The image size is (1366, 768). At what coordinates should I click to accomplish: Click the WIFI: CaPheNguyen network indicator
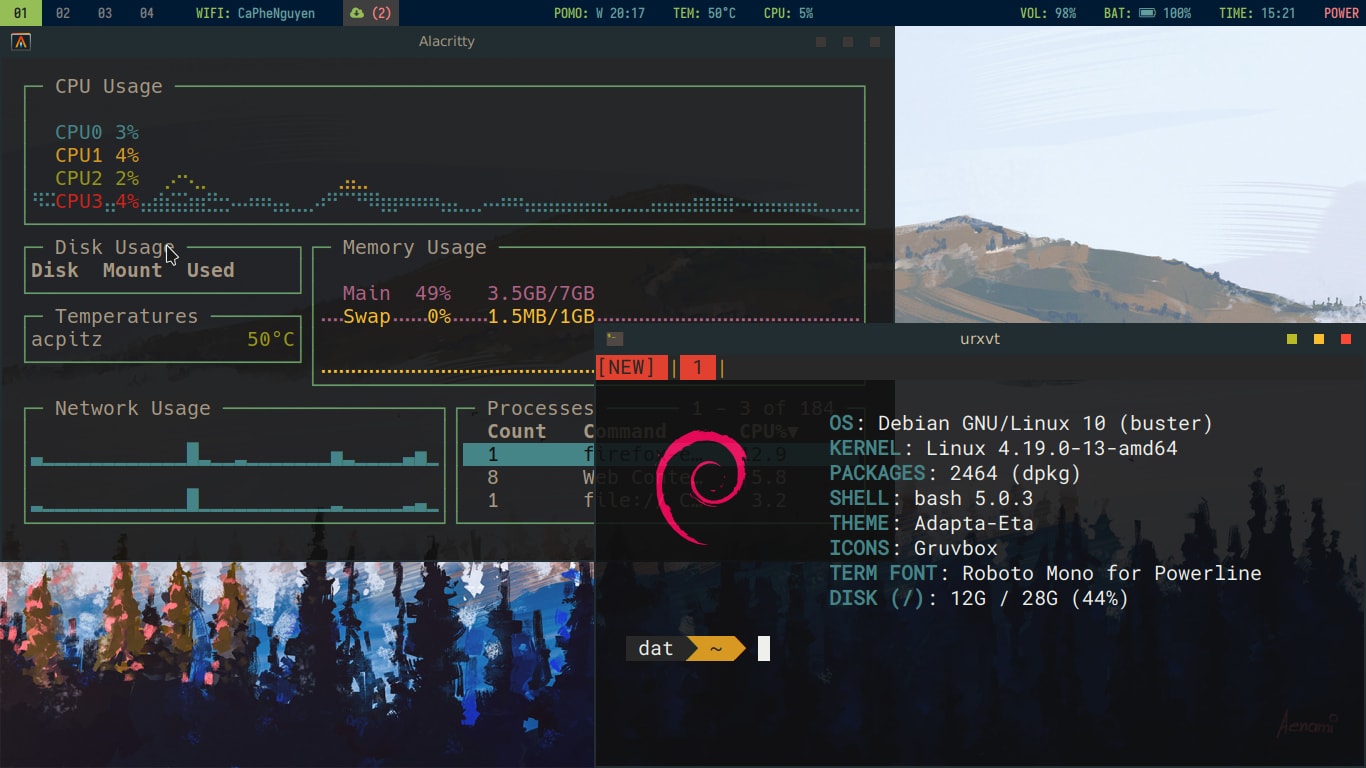point(255,13)
